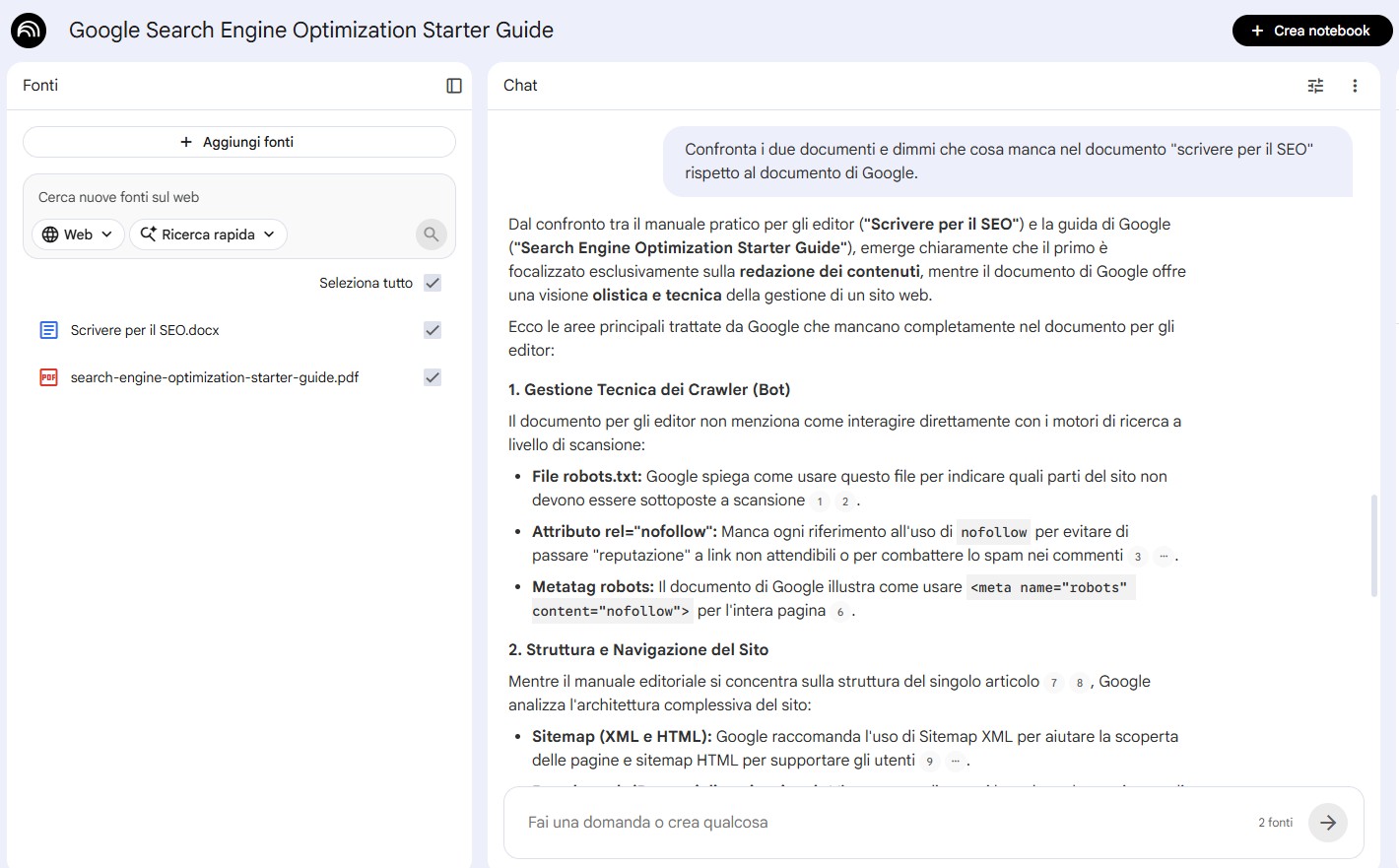Click the Sitemap (XML e HTML) bold text

(622, 737)
